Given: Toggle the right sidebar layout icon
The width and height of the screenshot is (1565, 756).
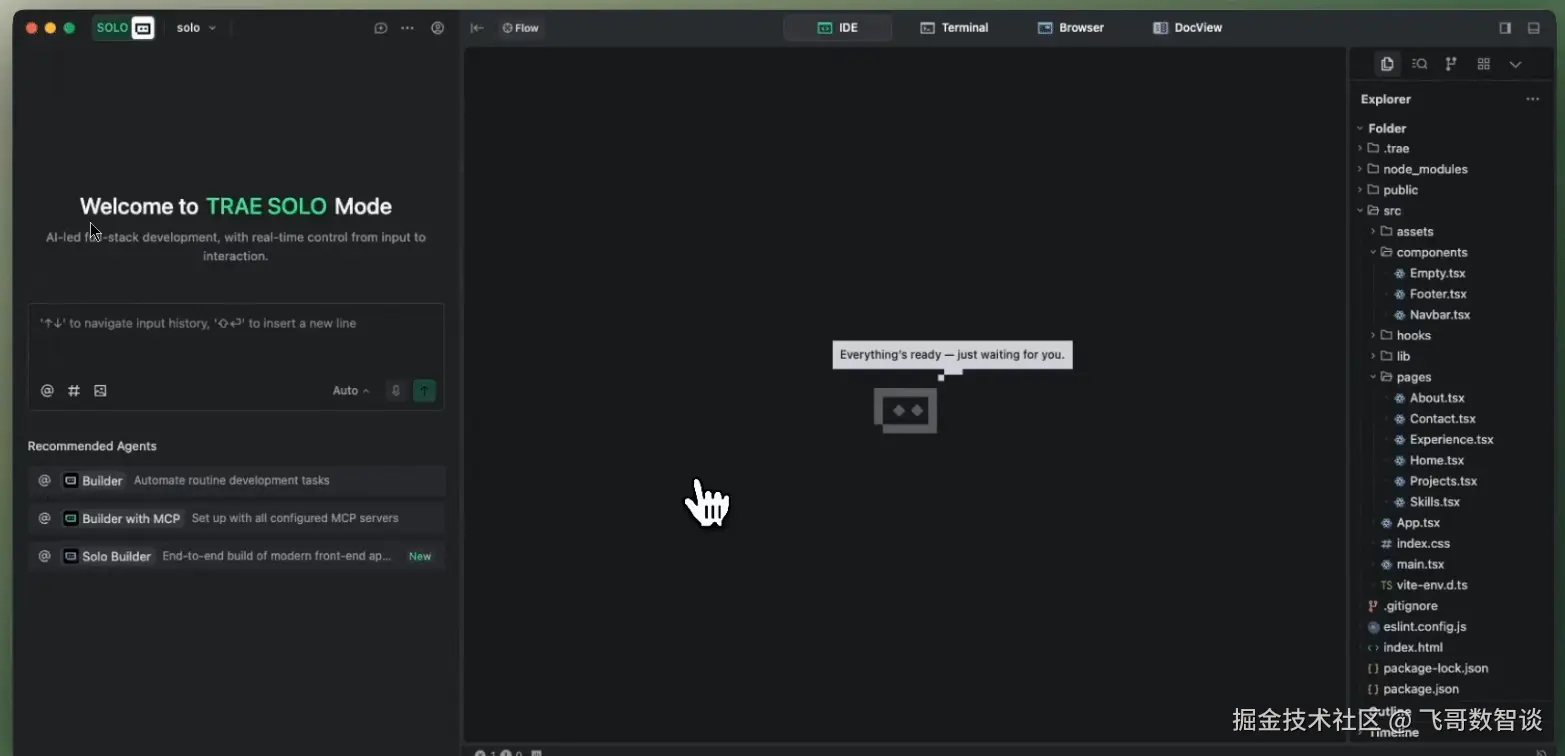Looking at the screenshot, I should 1505,28.
